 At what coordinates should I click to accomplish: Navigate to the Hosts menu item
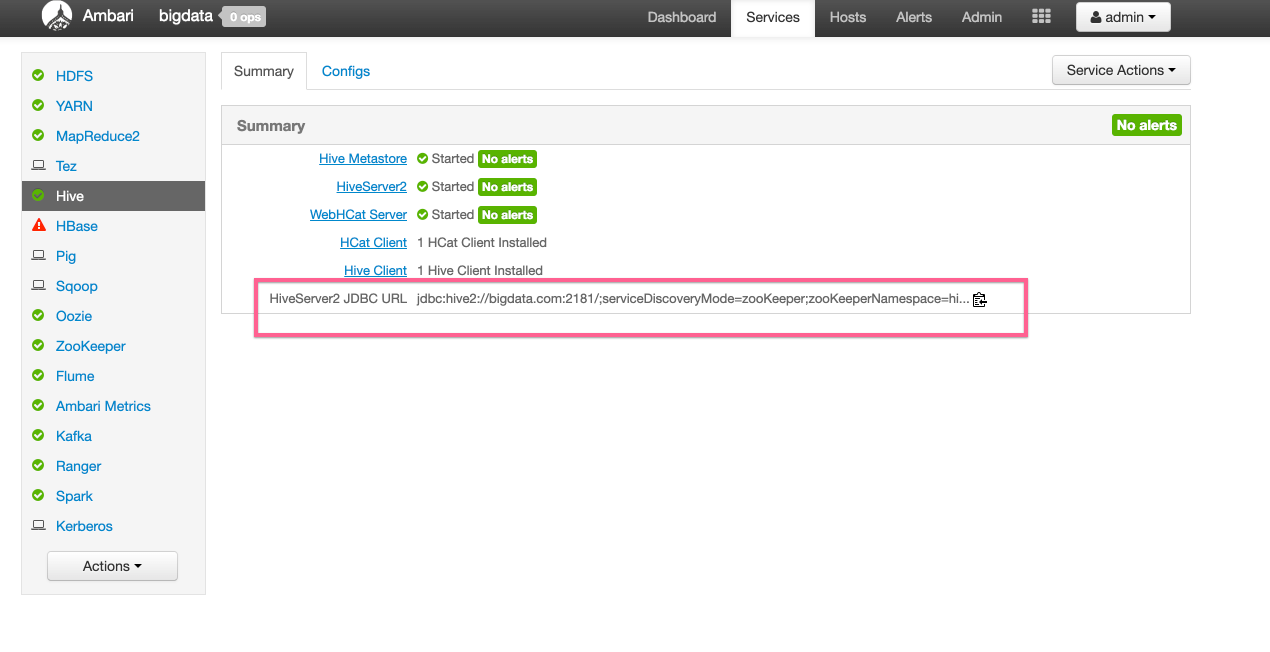[847, 17]
